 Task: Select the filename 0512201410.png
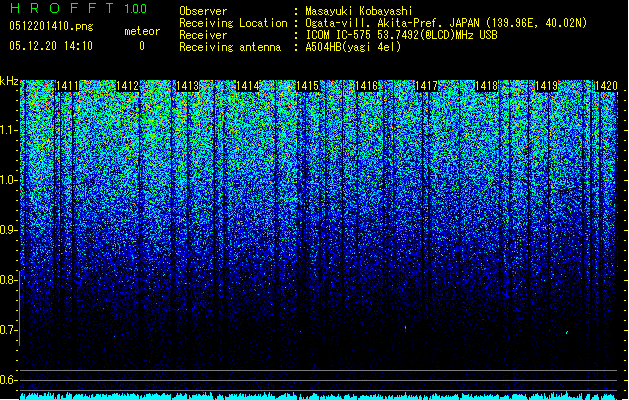(51, 27)
